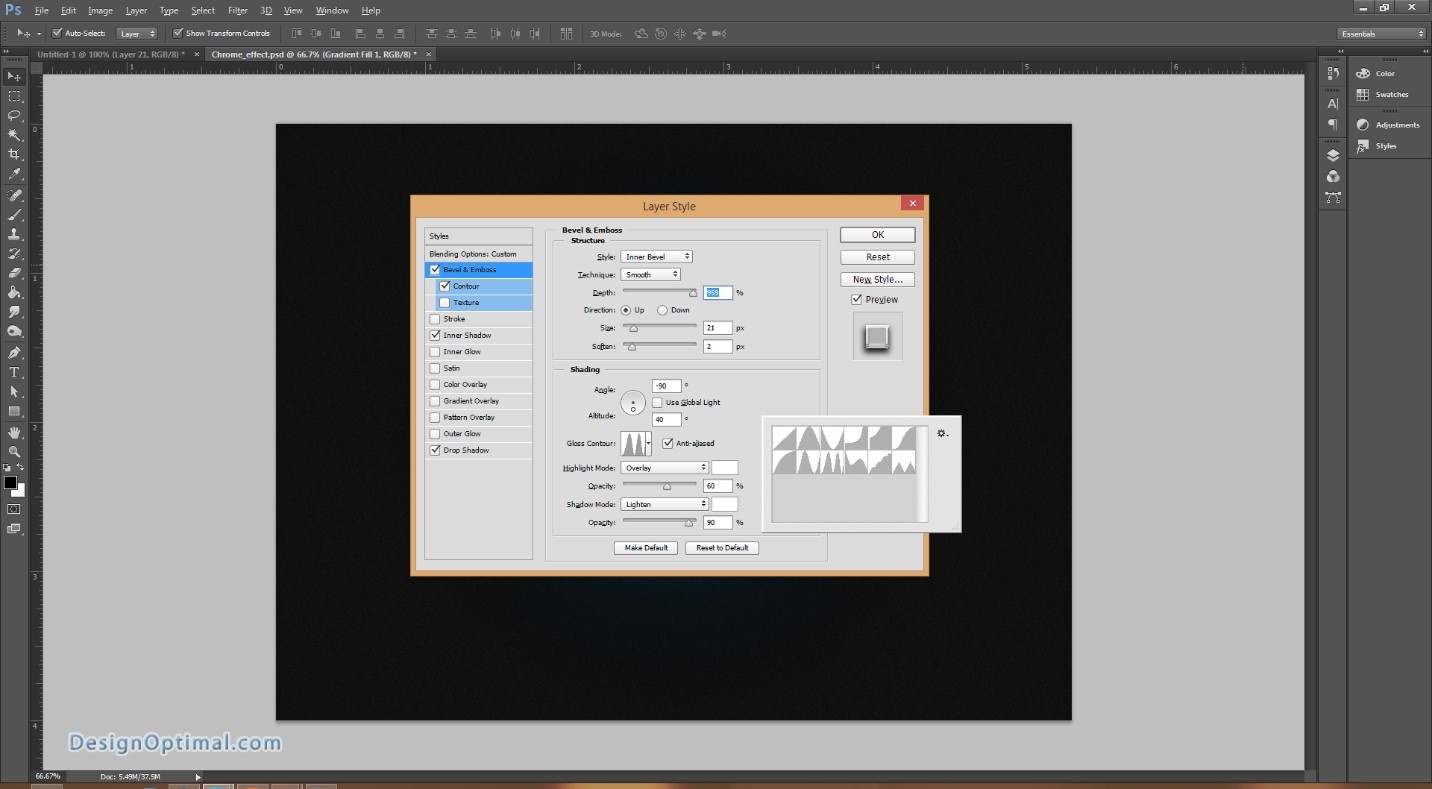Select the Pen tool
This screenshot has width=1432, height=789.
point(14,353)
